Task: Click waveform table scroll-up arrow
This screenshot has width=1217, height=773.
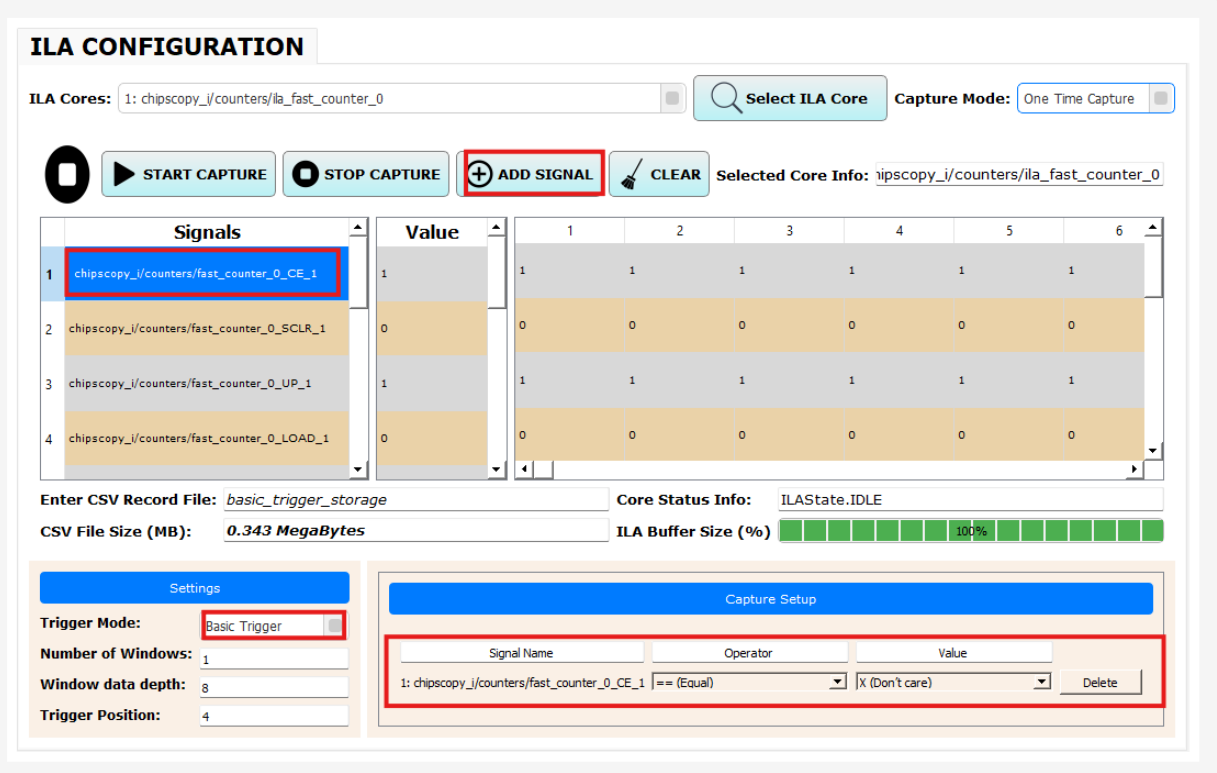Action: [1154, 228]
